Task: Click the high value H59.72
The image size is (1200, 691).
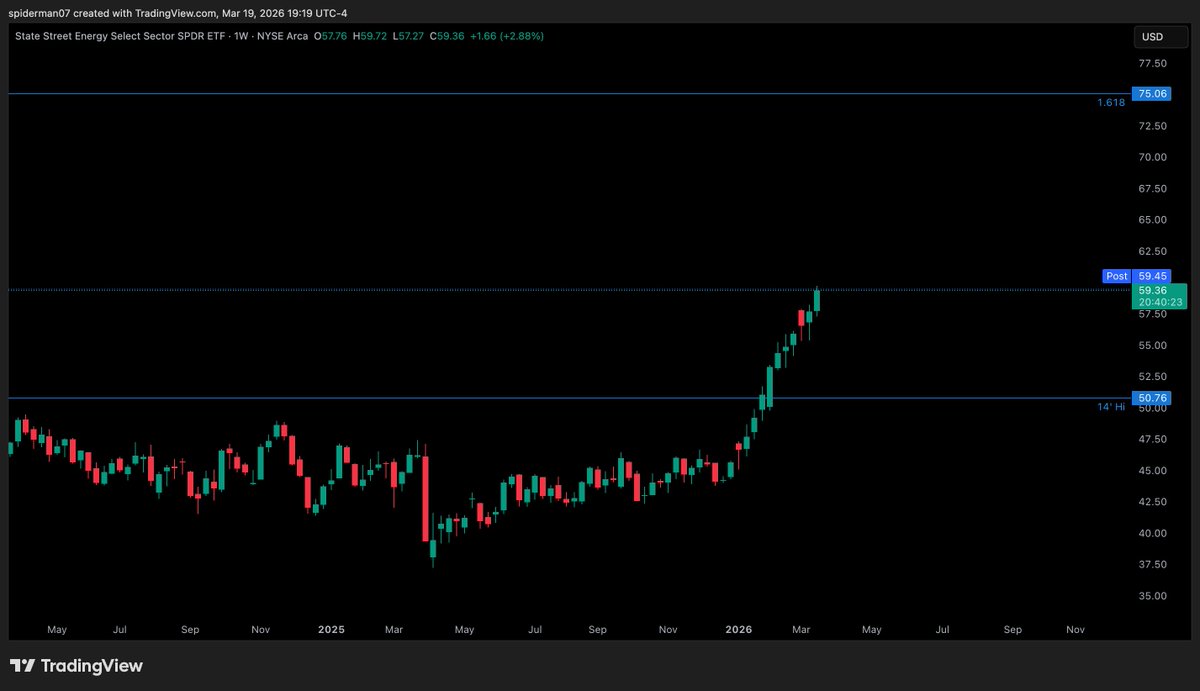Action: (x=369, y=36)
